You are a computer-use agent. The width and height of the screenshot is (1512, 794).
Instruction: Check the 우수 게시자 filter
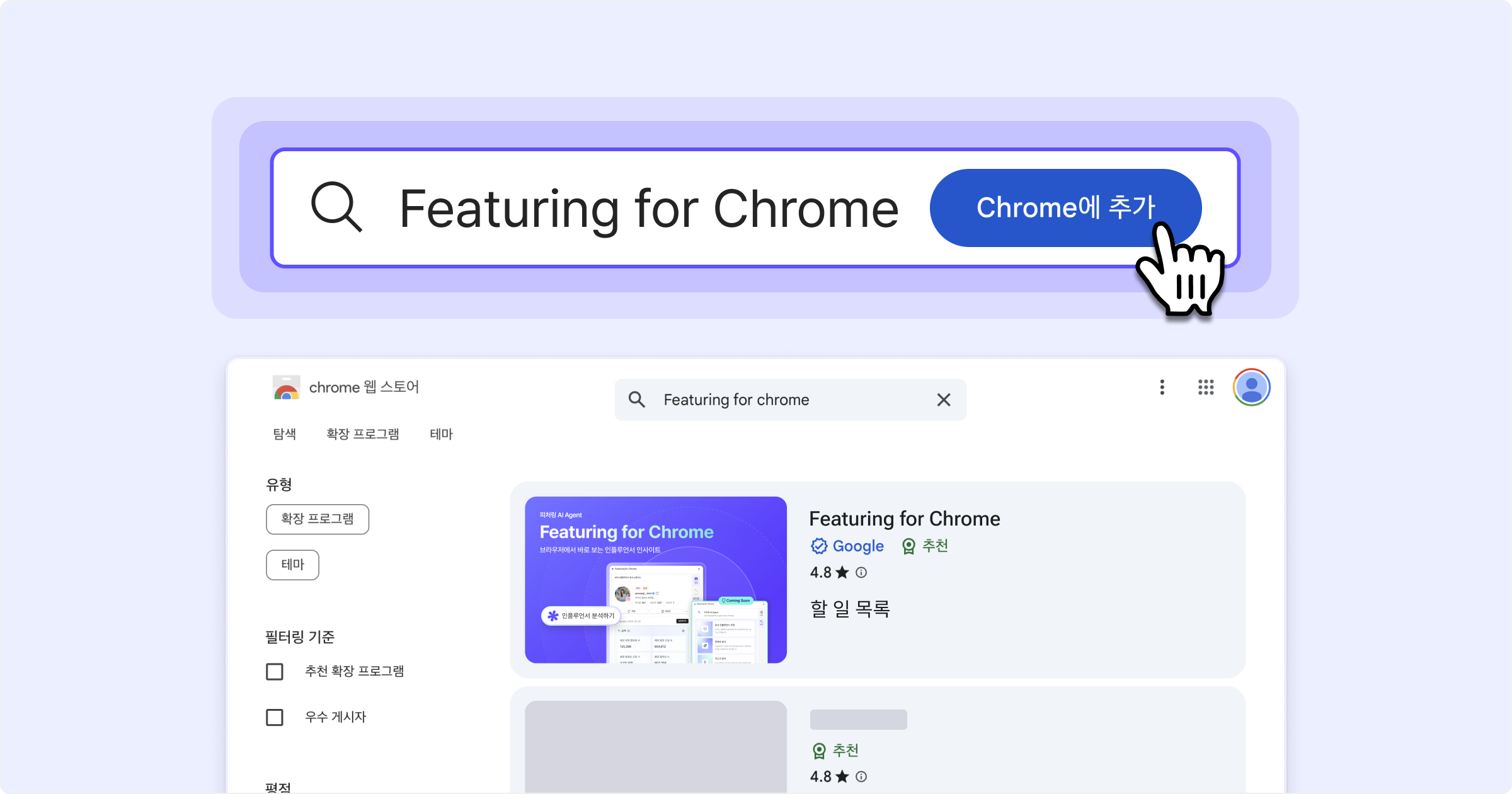(x=275, y=717)
